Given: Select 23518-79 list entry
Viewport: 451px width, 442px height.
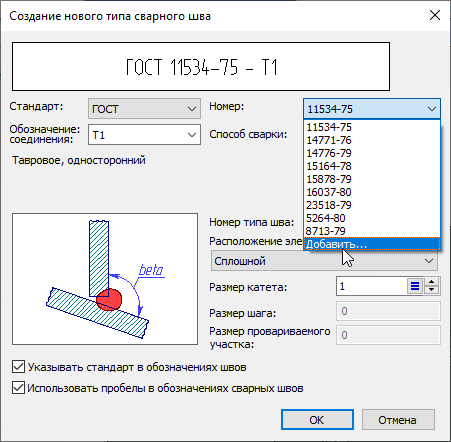Looking at the screenshot, I should point(372,205).
